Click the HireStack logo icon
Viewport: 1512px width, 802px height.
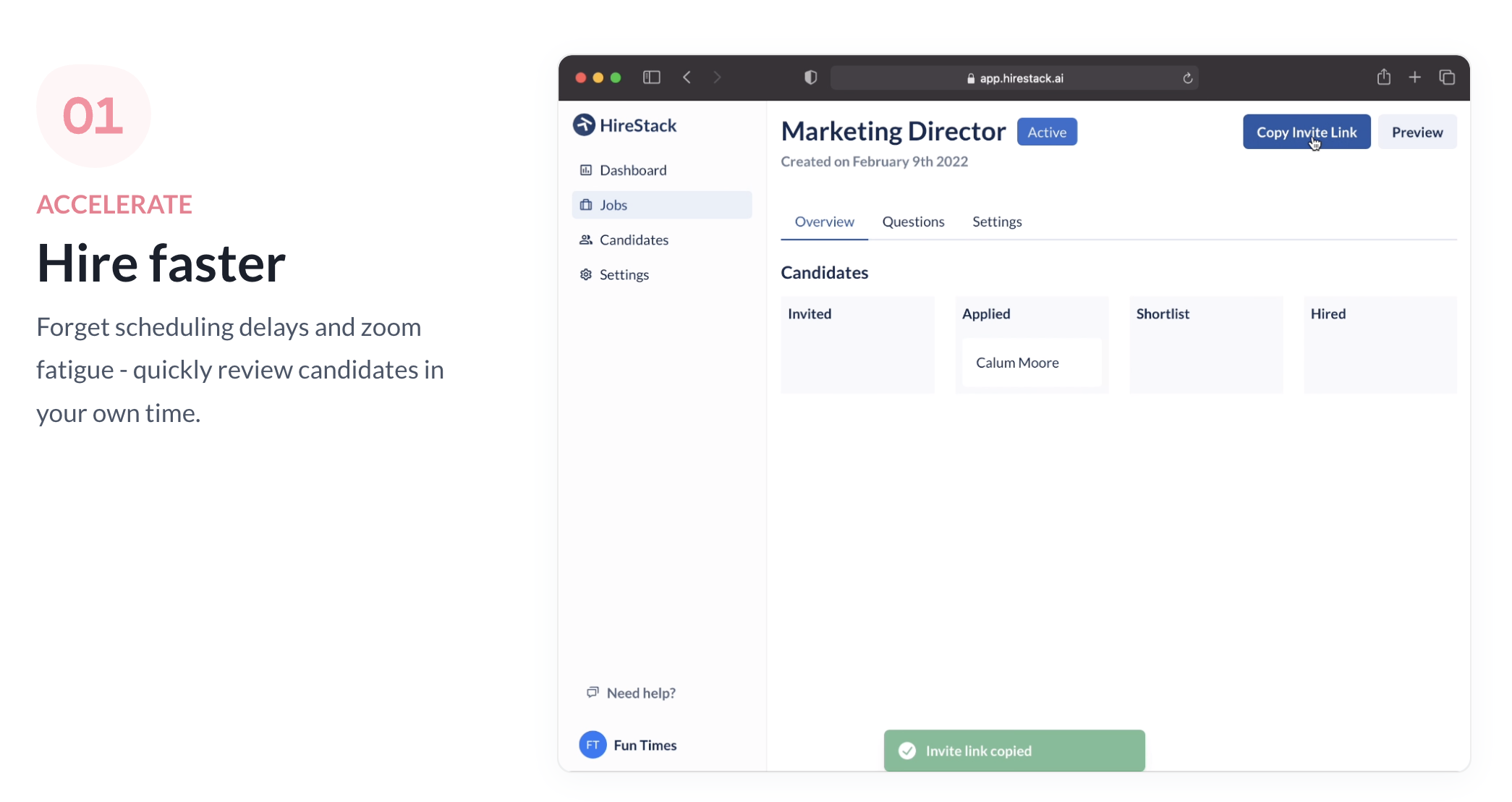pyautogui.click(x=584, y=125)
